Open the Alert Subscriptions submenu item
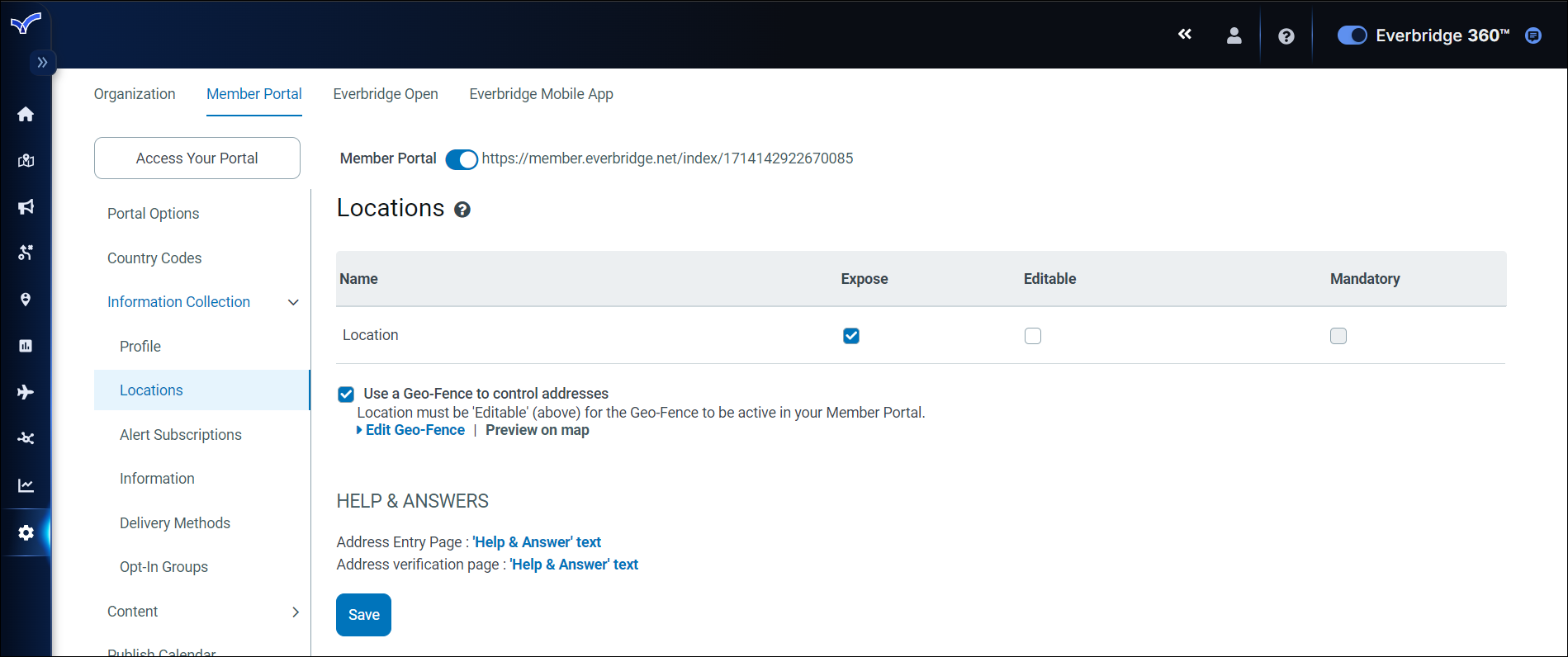This screenshot has width=1568, height=657. (x=181, y=435)
